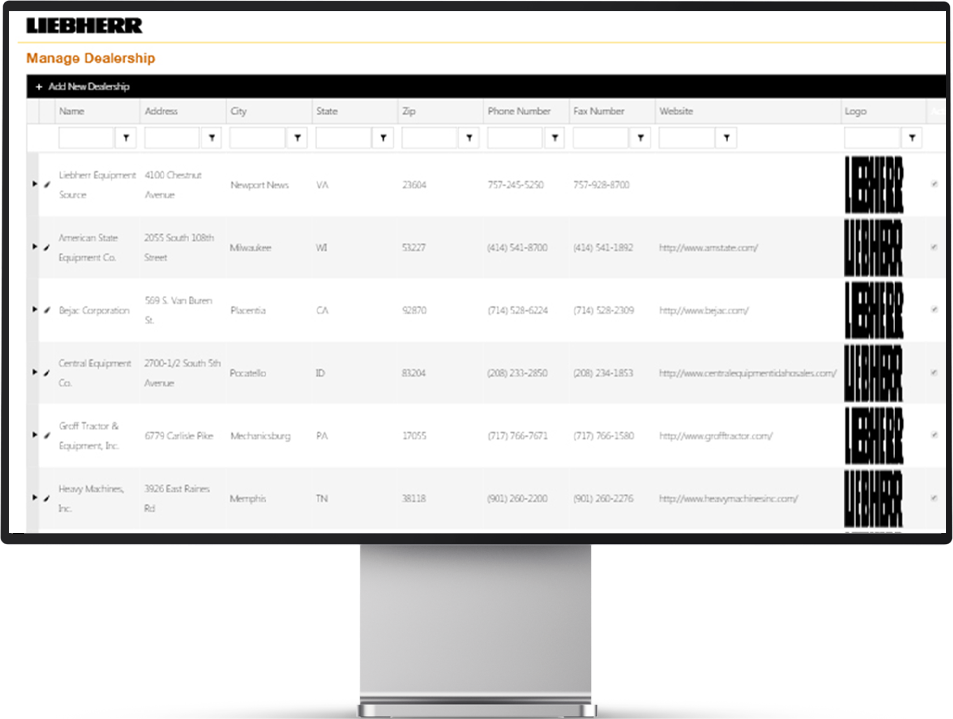Edit the Central Equipment Co. entry

point(46,372)
